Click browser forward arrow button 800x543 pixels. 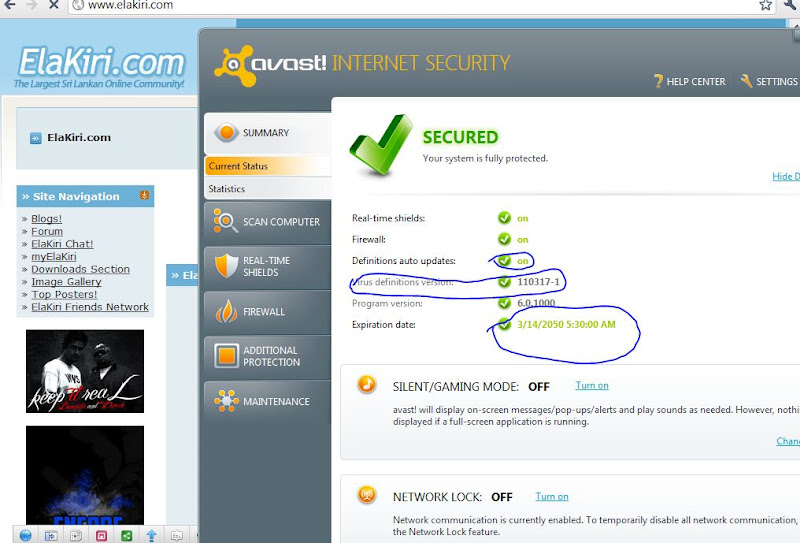point(32,5)
